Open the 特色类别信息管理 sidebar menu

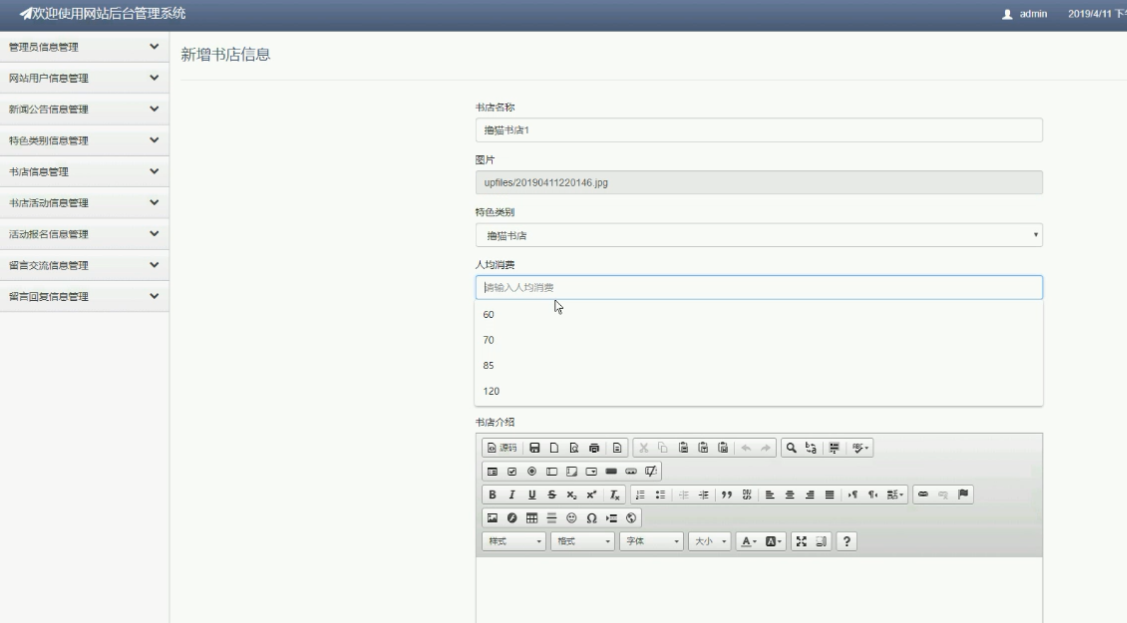[84, 141]
